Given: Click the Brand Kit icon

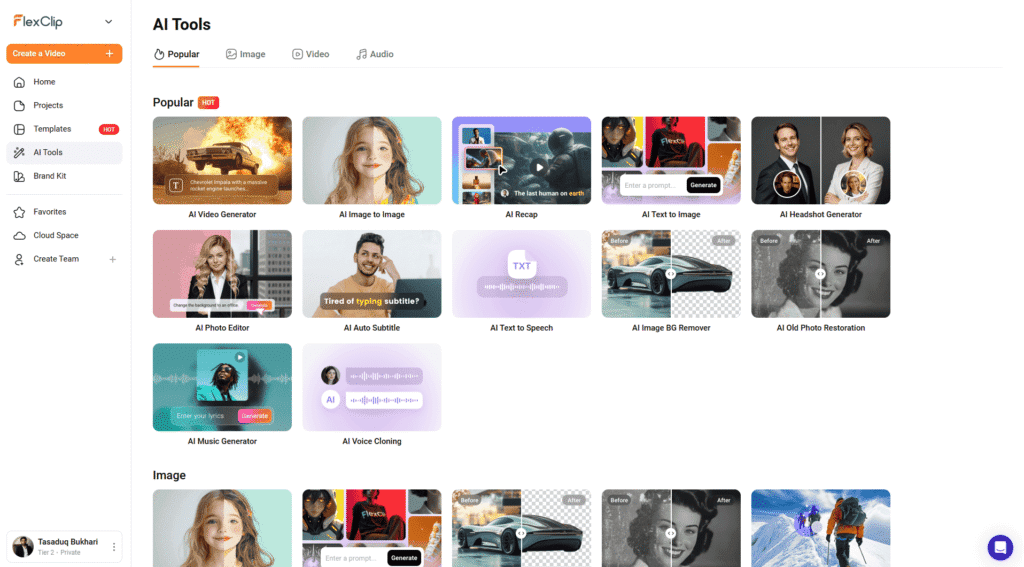Looking at the screenshot, I should [x=20, y=176].
